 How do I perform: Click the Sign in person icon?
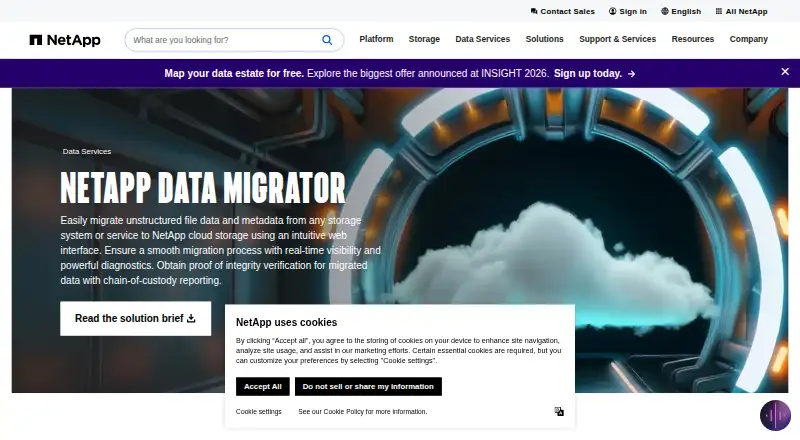coord(612,11)
